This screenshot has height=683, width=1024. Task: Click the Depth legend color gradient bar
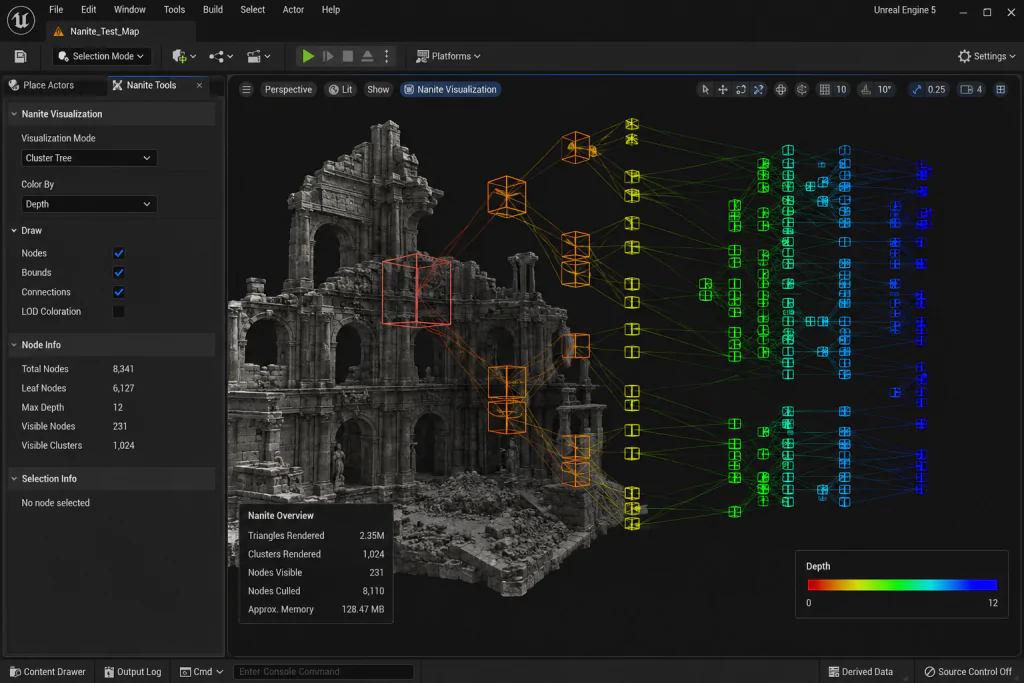[x=902, y=584]
